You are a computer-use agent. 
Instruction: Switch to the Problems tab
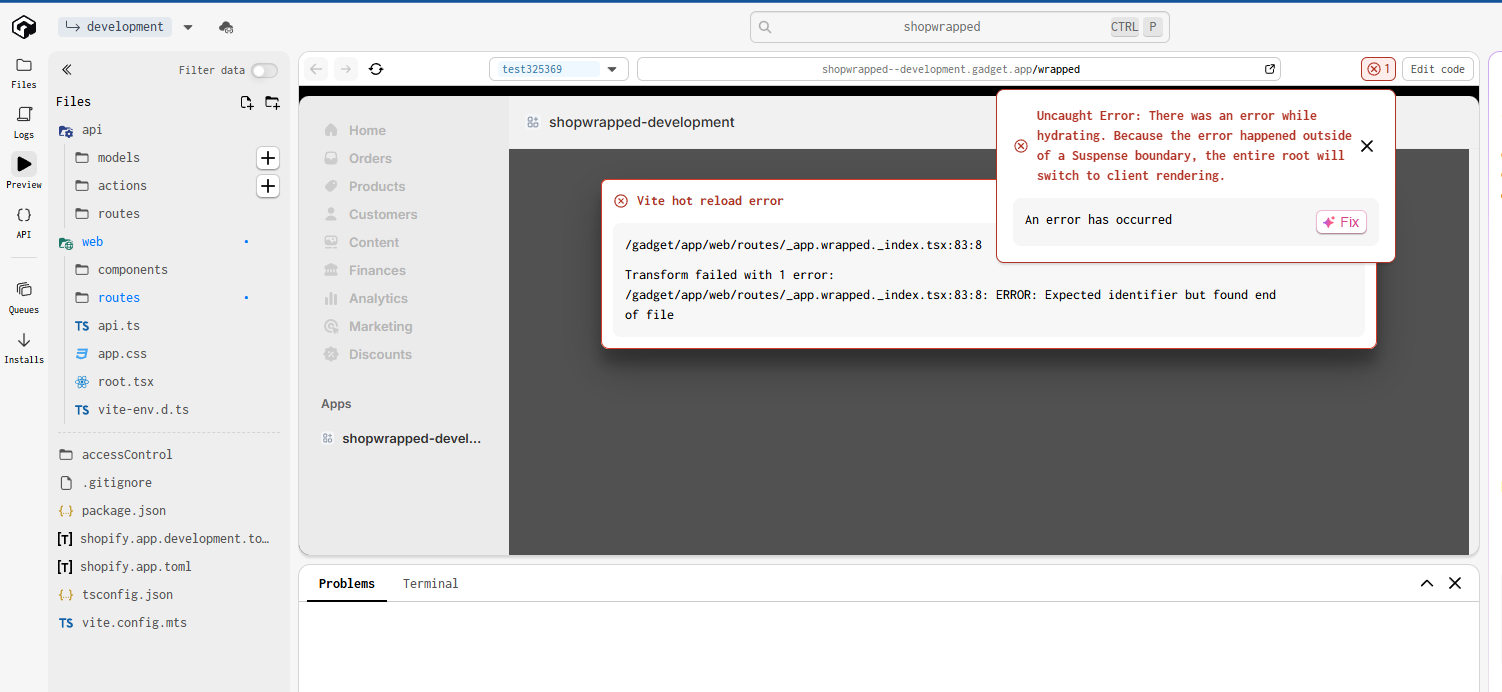point(347,584)
